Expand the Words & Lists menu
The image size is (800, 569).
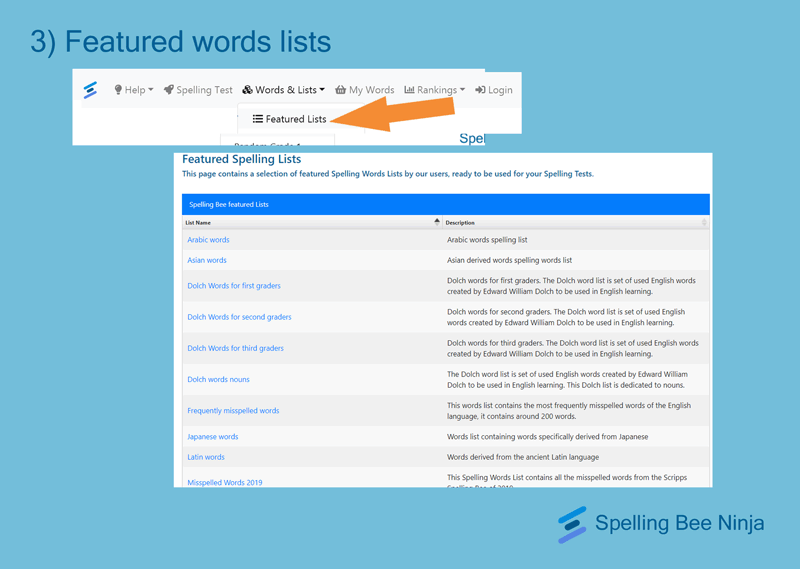[x=283, y=90]
